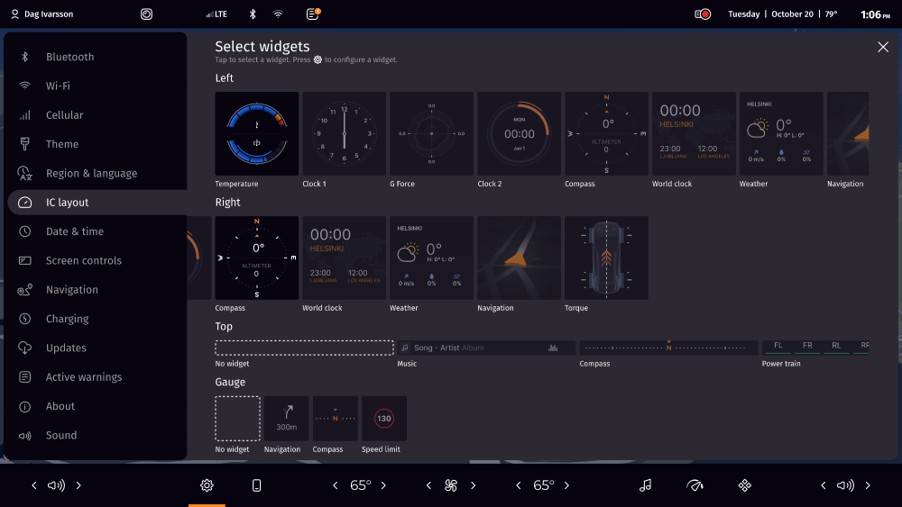Tap the camera icon next to Dag Ivarsson
902x507 pixels.
(x=146, y=14)
